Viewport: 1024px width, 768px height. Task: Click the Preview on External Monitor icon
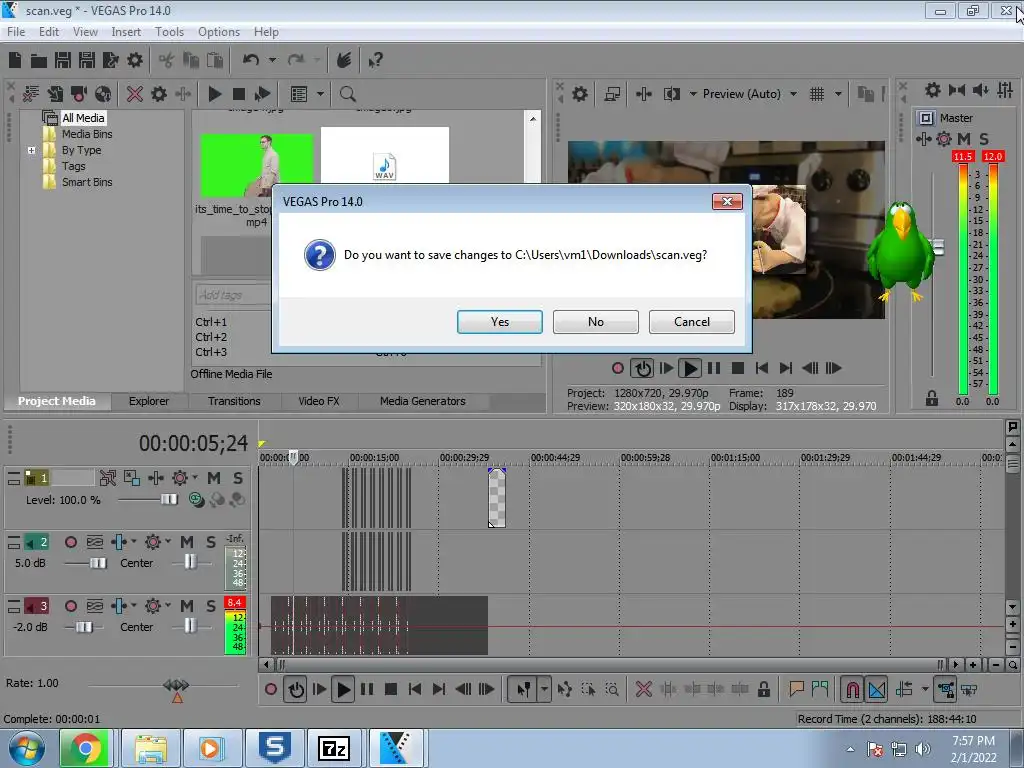pyautogui.click(x=613, y=94)
